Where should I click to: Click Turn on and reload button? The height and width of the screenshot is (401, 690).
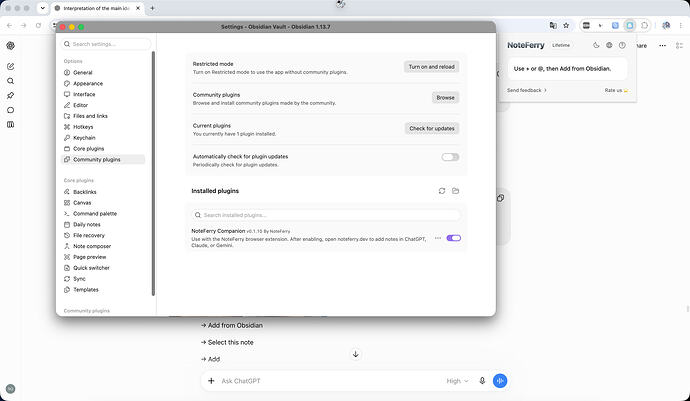point(431,67)
